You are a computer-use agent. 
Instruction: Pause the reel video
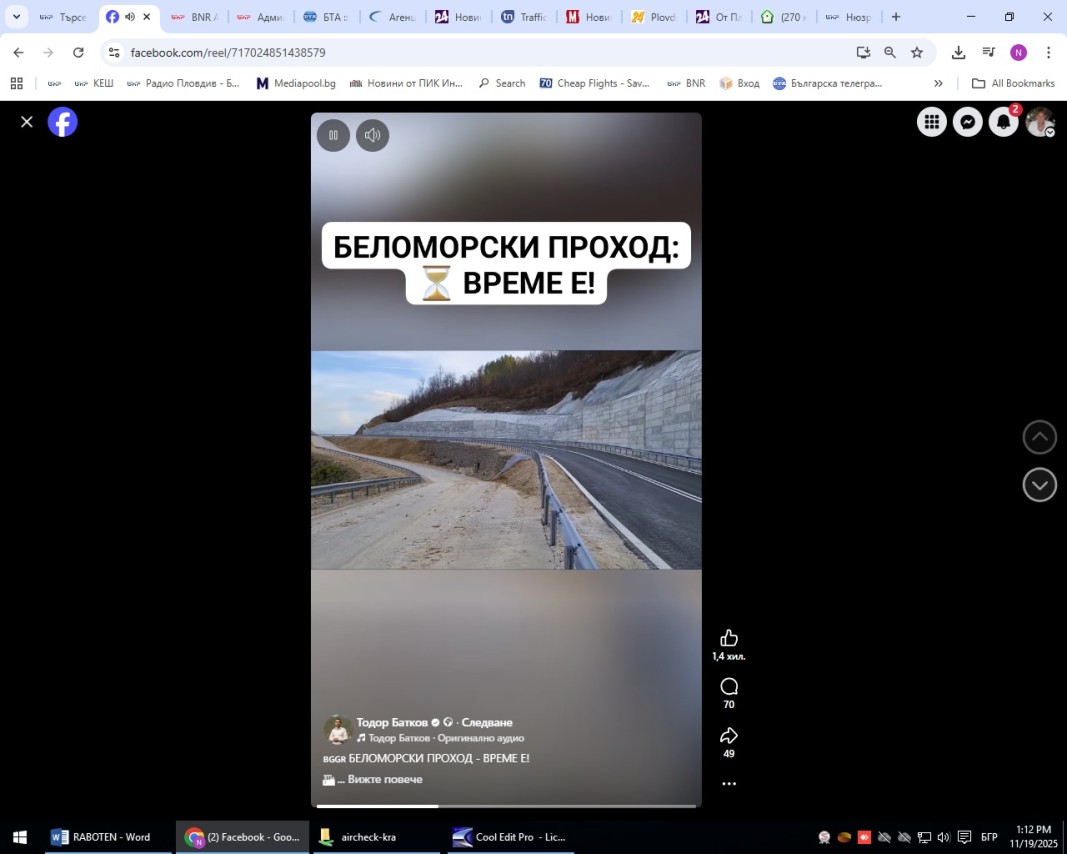(333, 135)
